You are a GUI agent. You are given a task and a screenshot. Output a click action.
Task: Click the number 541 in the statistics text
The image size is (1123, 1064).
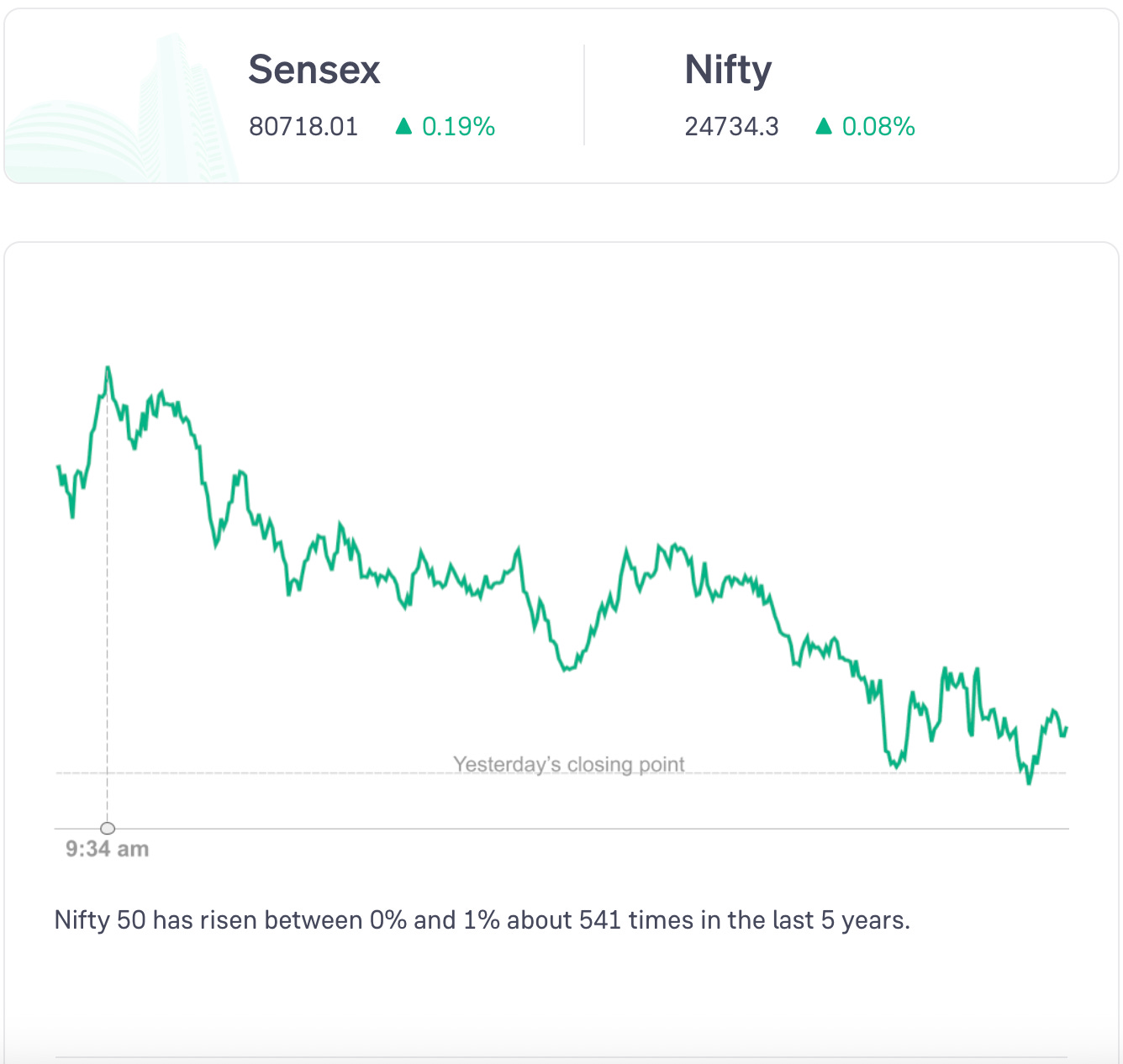(x=599, y=920)
